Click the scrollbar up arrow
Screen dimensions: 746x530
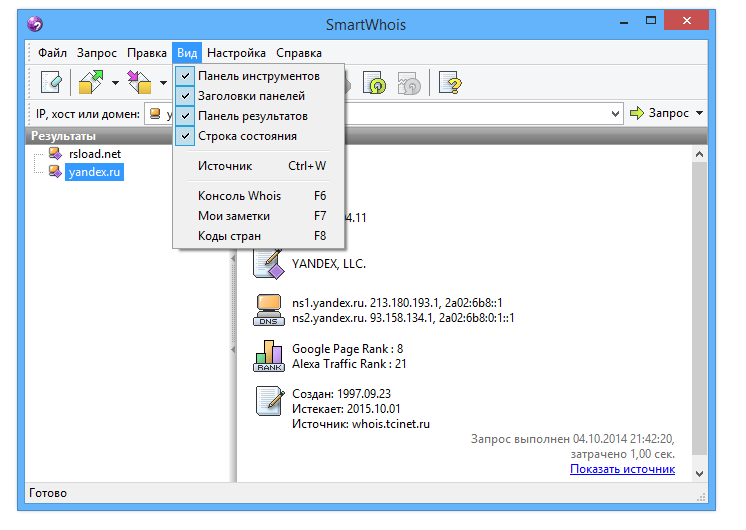click(x=699, y=154)
